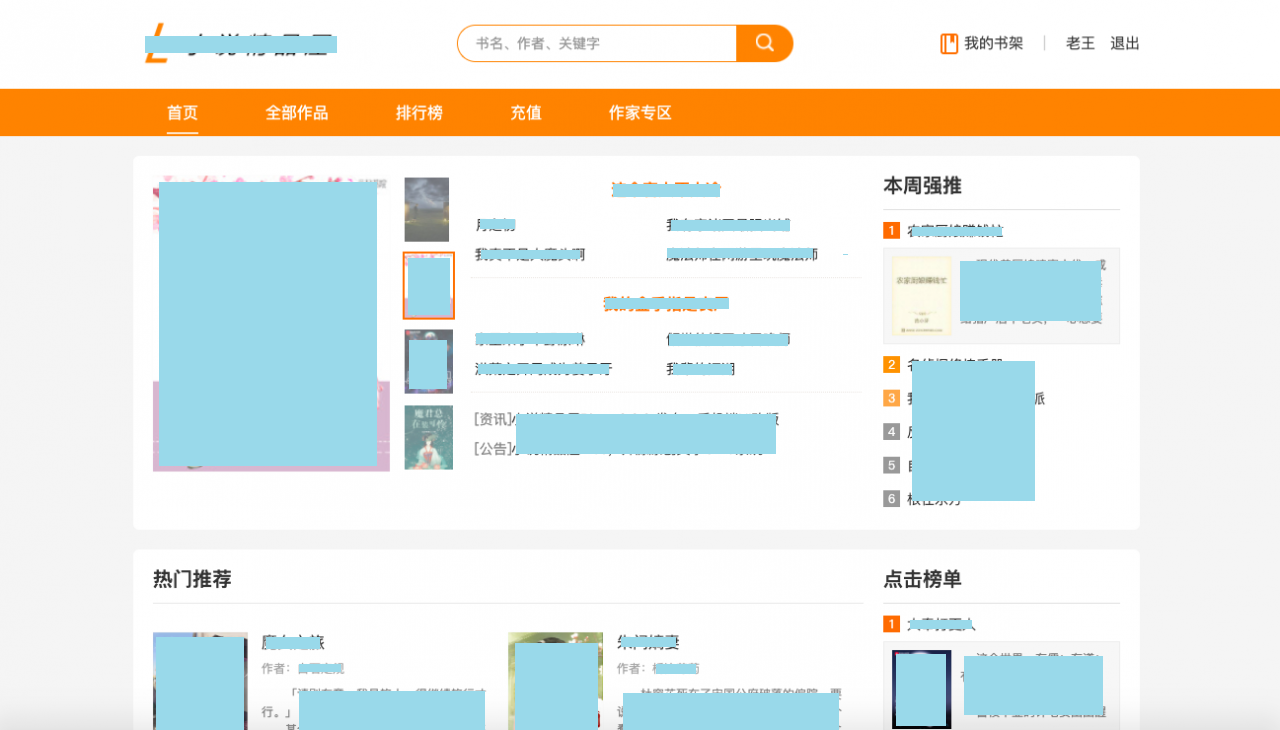Viewport: 1280px width, 730px height.
Task: Go to the 首页 tab
Action: 182,113
